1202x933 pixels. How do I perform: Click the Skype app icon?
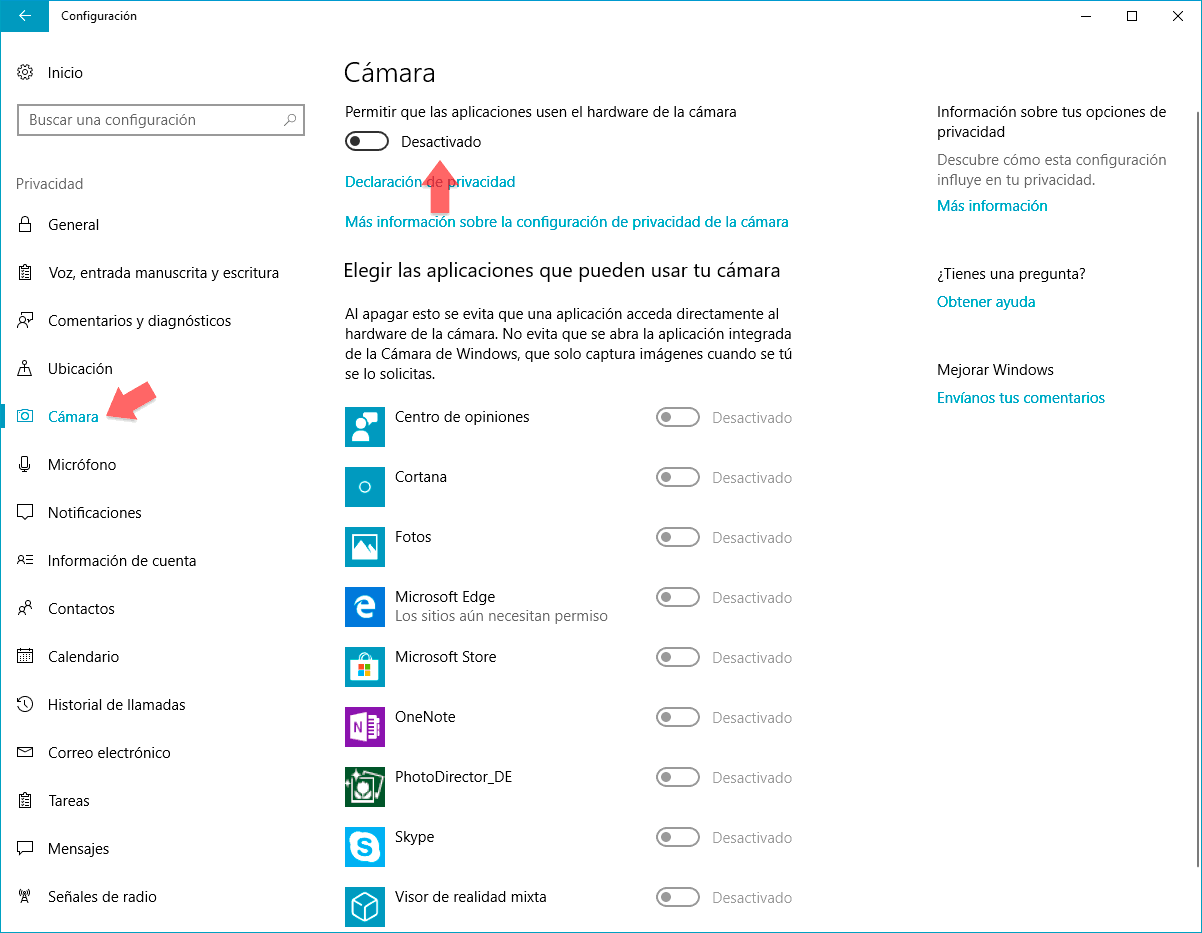365,847
